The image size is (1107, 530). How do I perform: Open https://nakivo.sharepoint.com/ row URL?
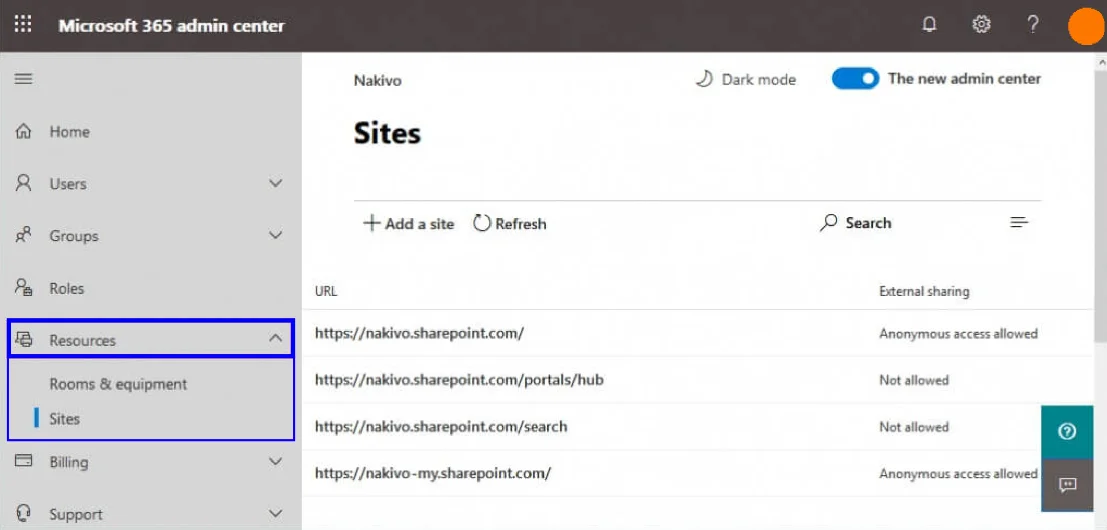[419, 333]
